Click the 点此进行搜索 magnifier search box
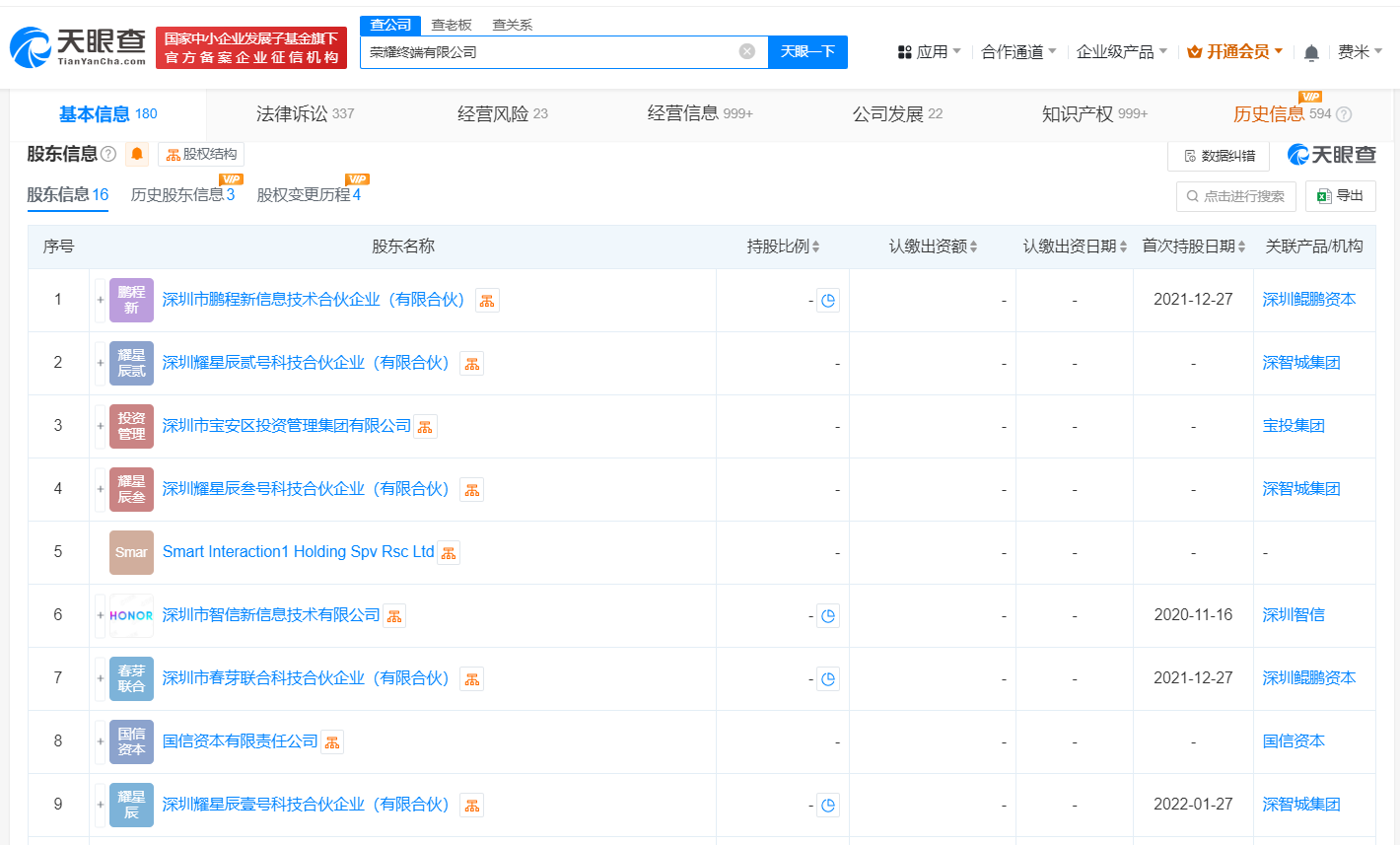This screenshot has height=845, width=1400. pyautogui.click(x=1235, y=195)
